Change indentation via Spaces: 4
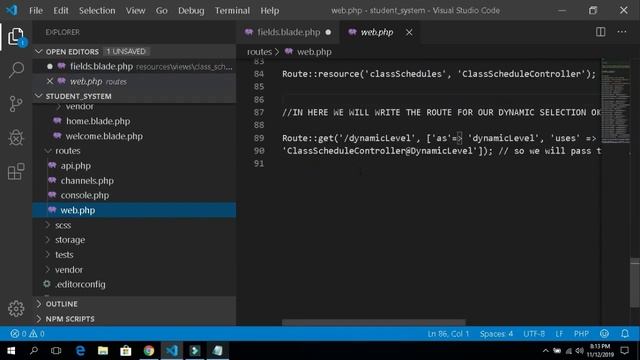Image resolution: width=640 pixels, height=360 pixels. 496,334
